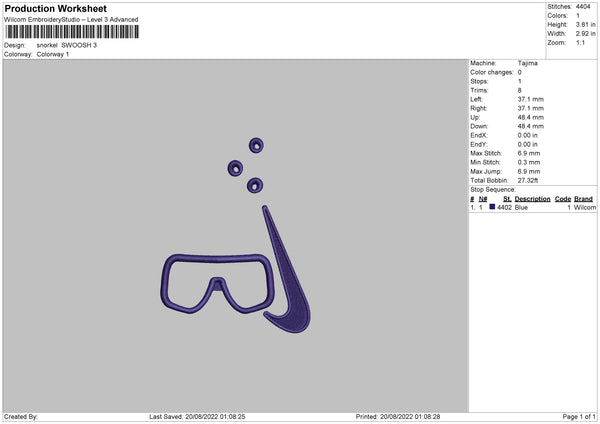600x424 pixels.
Task: Click the 'Color changes:' label
Action: click(x=492, y=72)
